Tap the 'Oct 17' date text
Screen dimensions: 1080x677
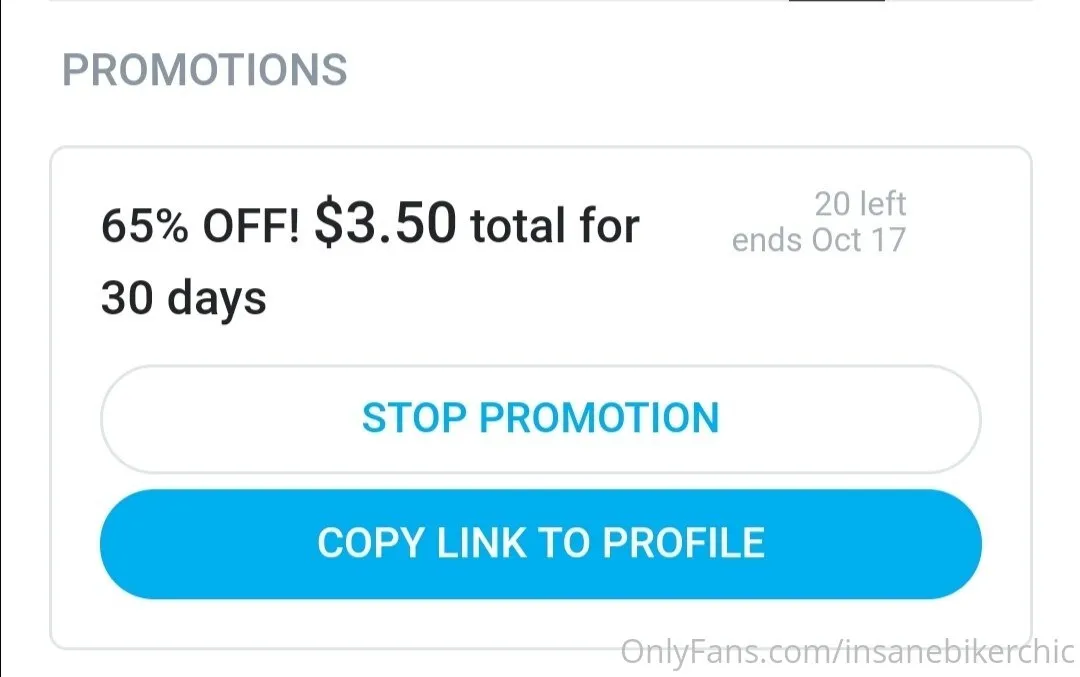859,240
